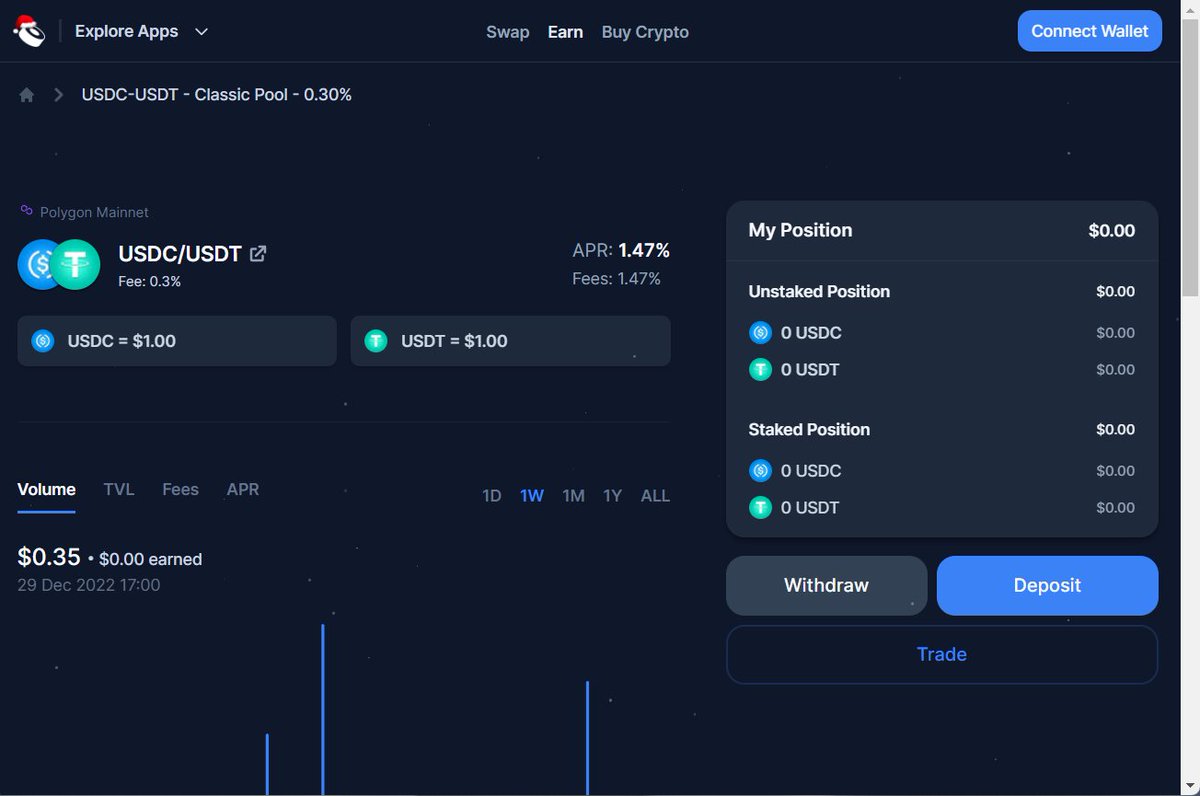Click the breadcrumb chevron separator

[59, 95]
